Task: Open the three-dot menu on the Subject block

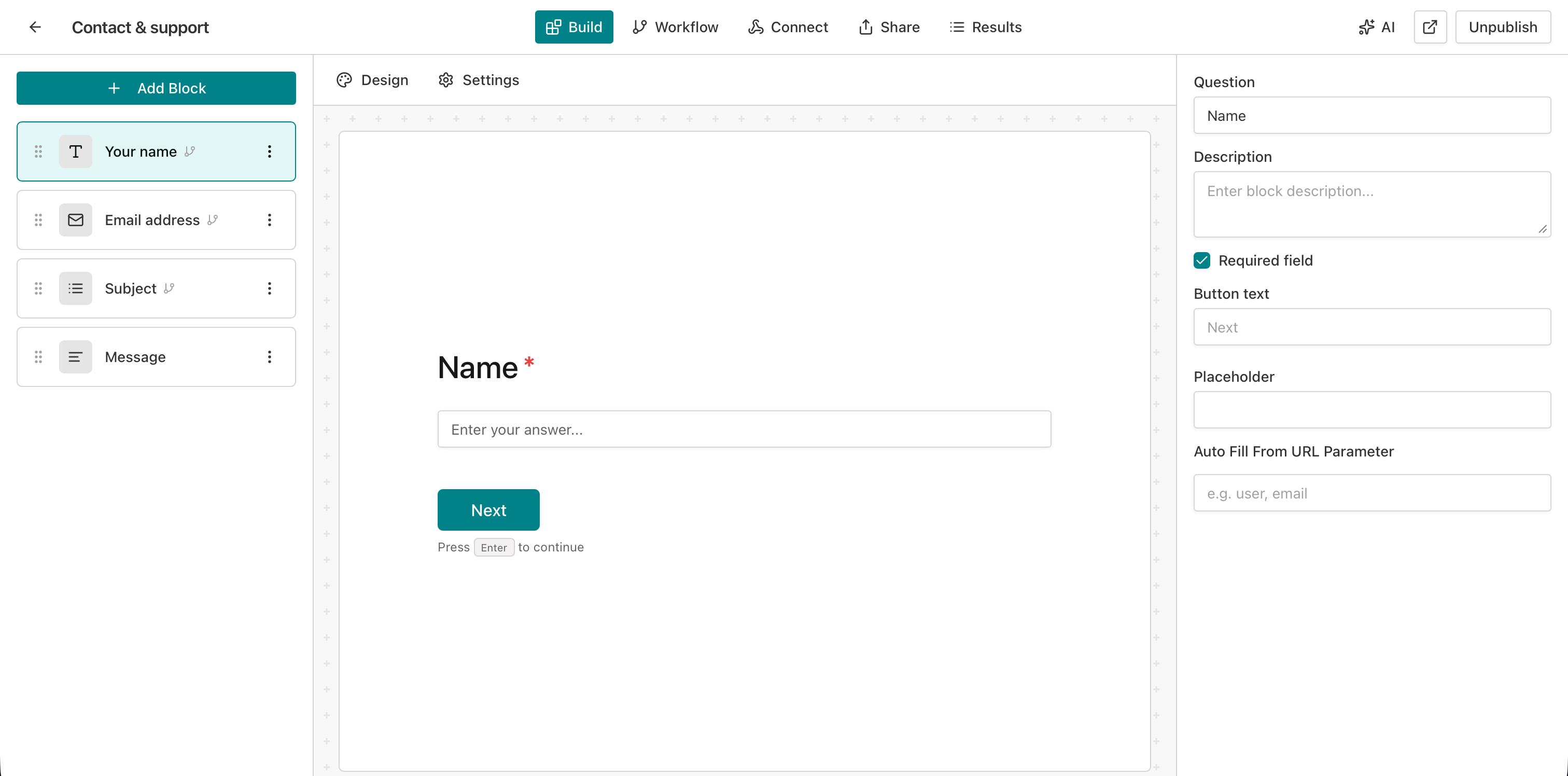Action: coord(270,288)
